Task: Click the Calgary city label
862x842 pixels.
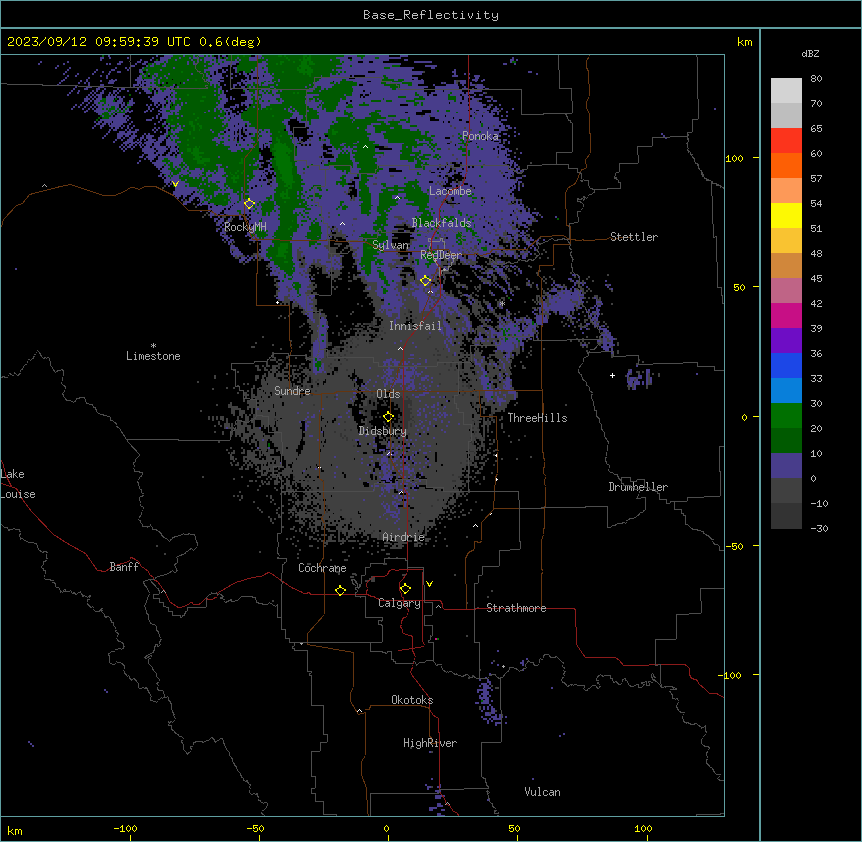Action: click(x=399, y=603)
